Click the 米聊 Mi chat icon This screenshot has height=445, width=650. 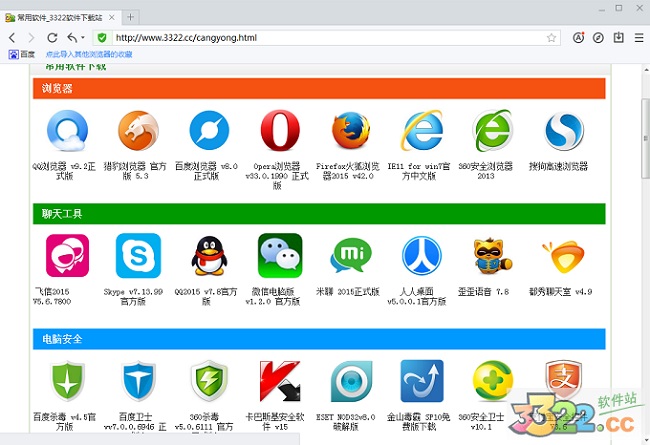click(351, 255)
